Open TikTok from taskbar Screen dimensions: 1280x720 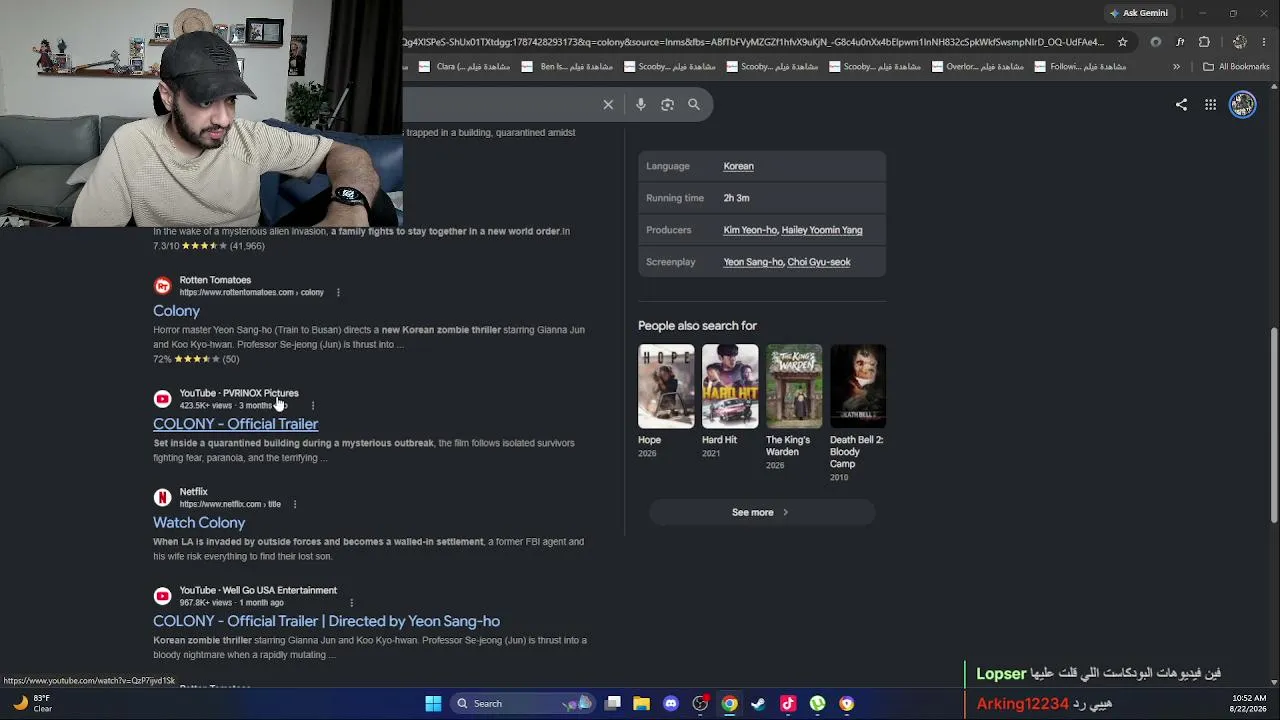[x=788, y=704]
